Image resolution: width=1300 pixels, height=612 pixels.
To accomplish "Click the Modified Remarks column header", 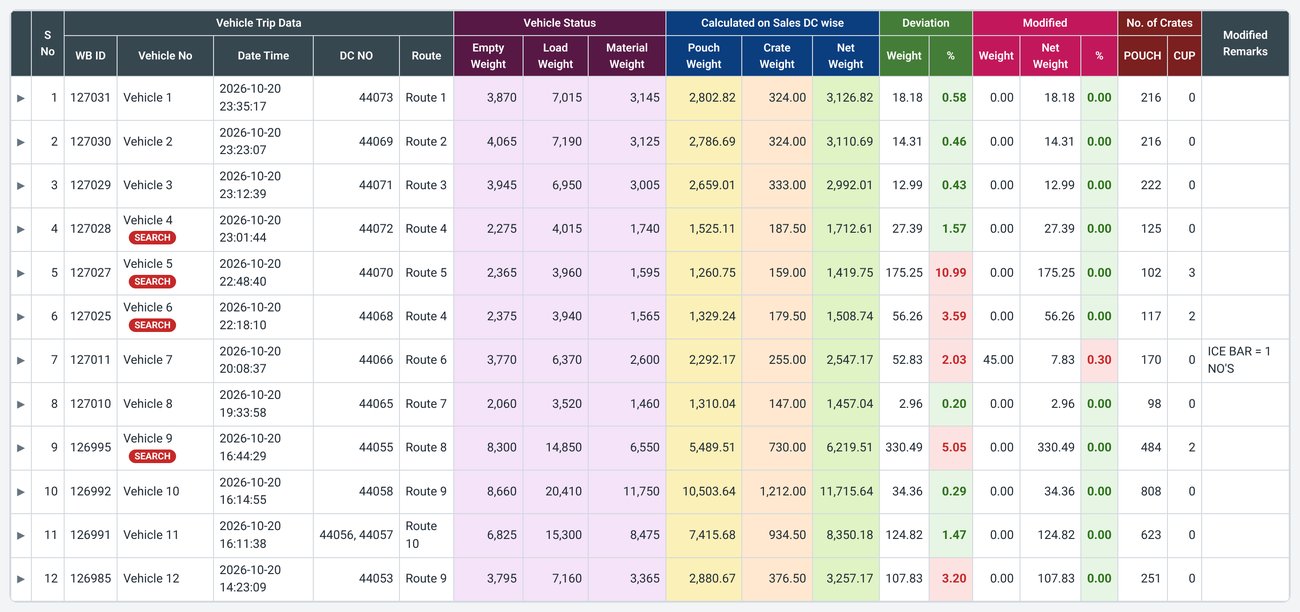I will 1245,43.
